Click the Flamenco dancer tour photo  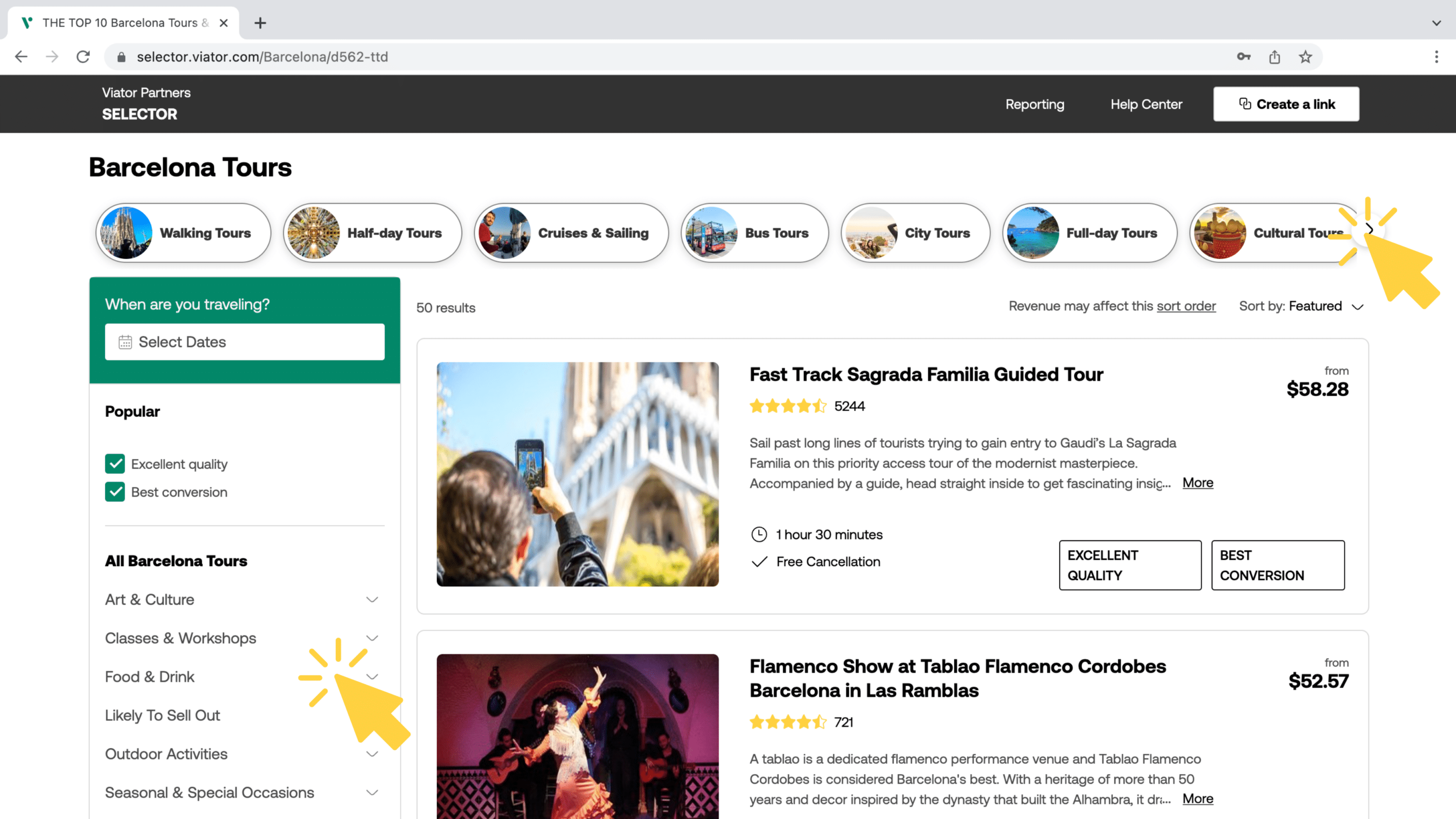coord(578,737)
